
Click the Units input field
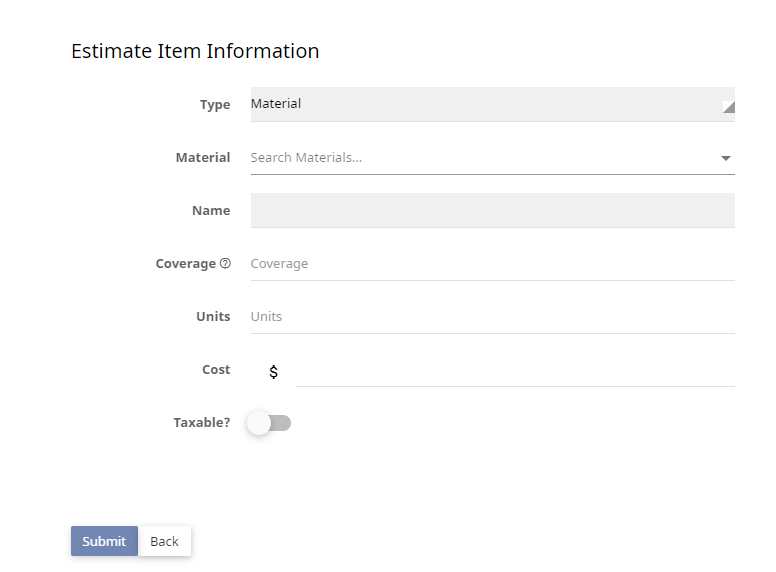point(492,317)
